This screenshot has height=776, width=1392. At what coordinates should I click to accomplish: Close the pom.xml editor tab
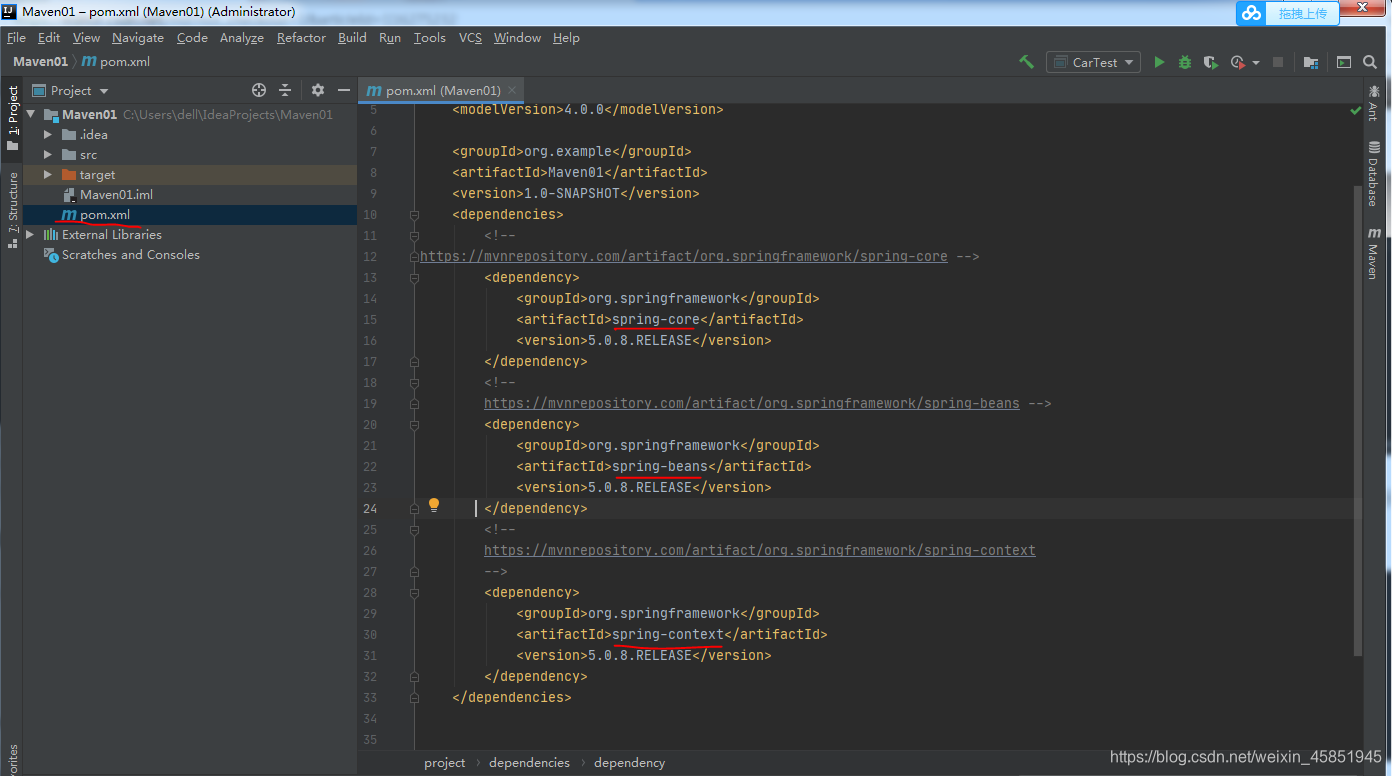[x=512, y=90]
